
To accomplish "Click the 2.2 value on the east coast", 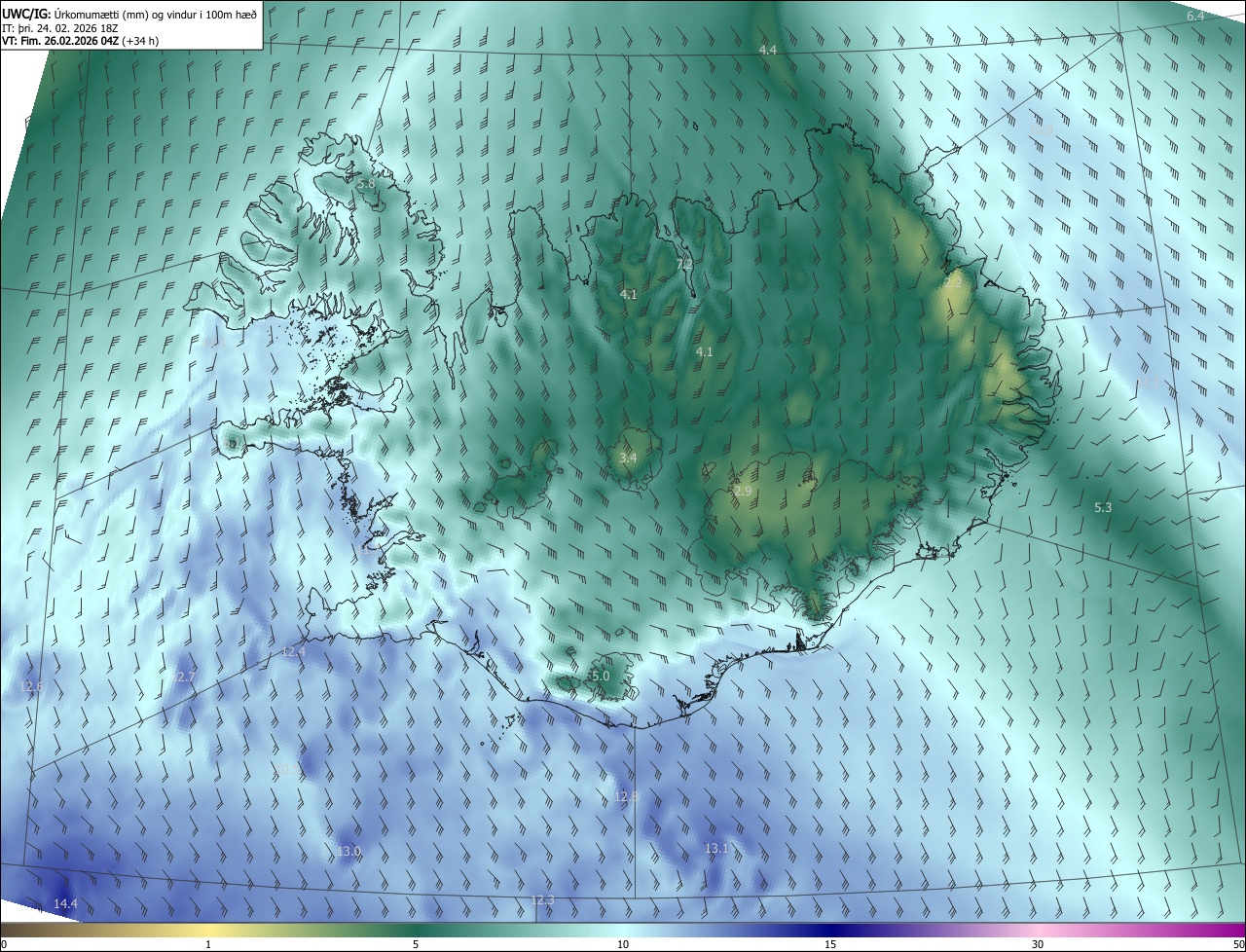I will (953, 282).
